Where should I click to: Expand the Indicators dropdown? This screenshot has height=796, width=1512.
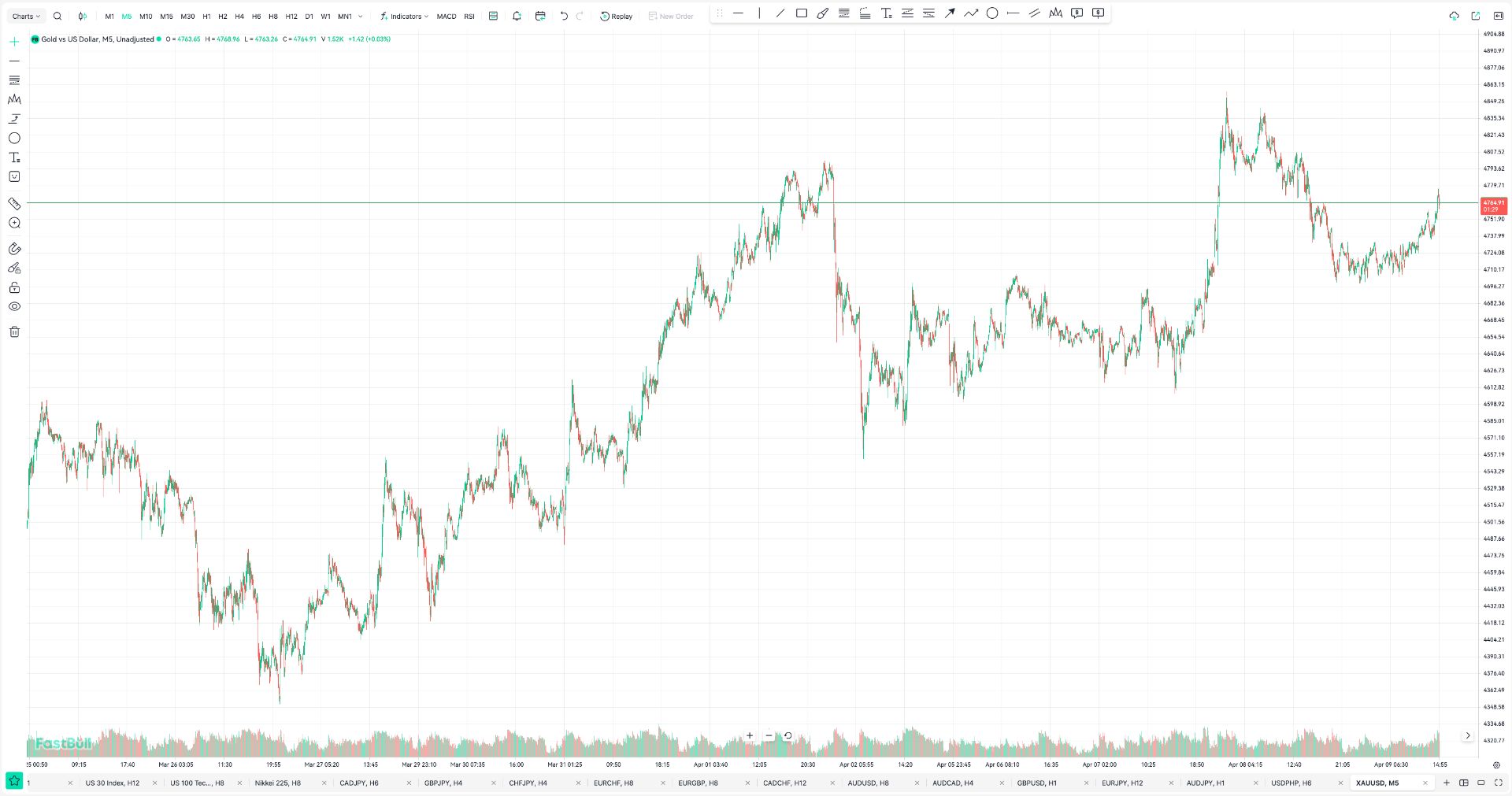(x=404, y=16)
